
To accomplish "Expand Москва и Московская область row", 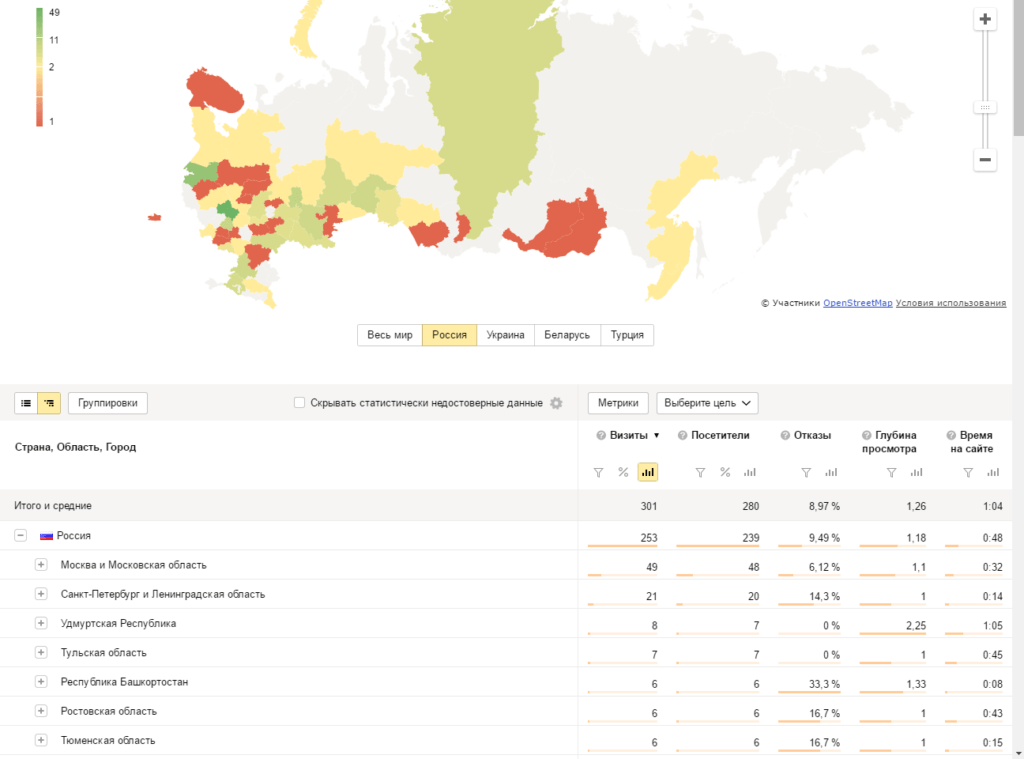I will pyautogui.click(x=41, y=565).
